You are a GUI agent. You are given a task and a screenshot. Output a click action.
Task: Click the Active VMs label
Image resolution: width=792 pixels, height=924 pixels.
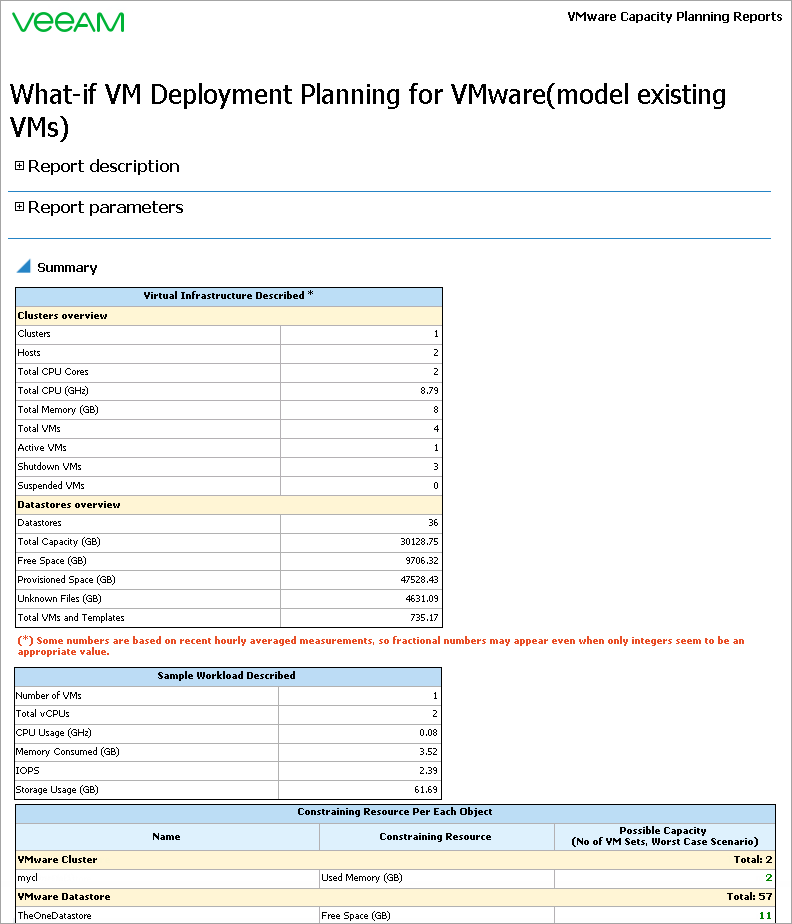(42, 448)
